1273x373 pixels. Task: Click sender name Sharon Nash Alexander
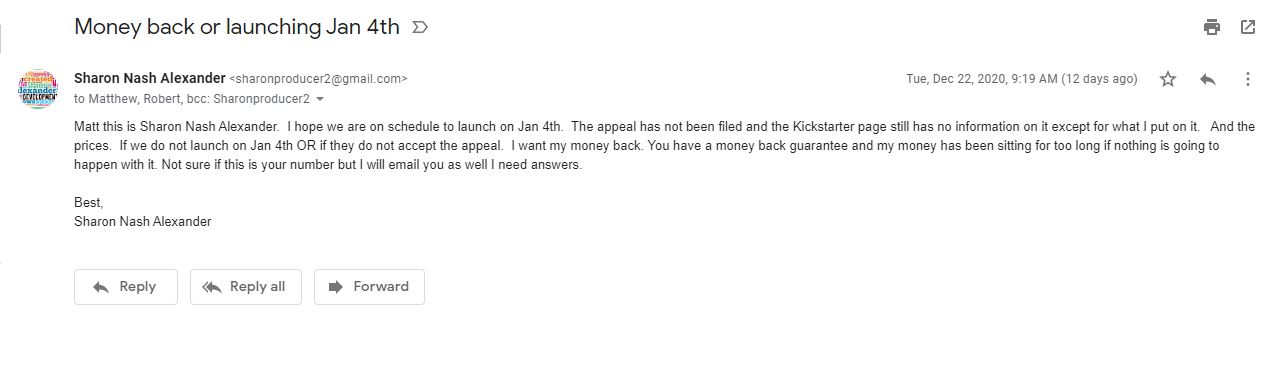pos(150,78)
